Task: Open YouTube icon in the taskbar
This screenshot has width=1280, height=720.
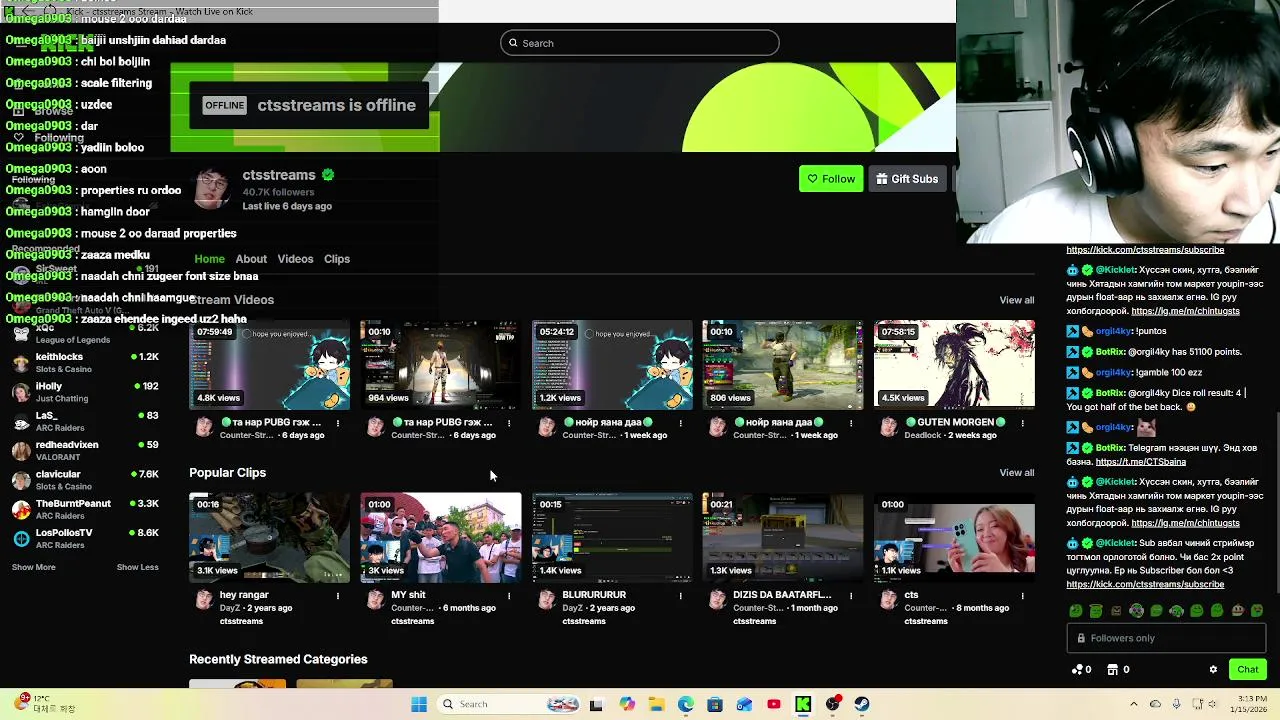Action: [774, 704]
